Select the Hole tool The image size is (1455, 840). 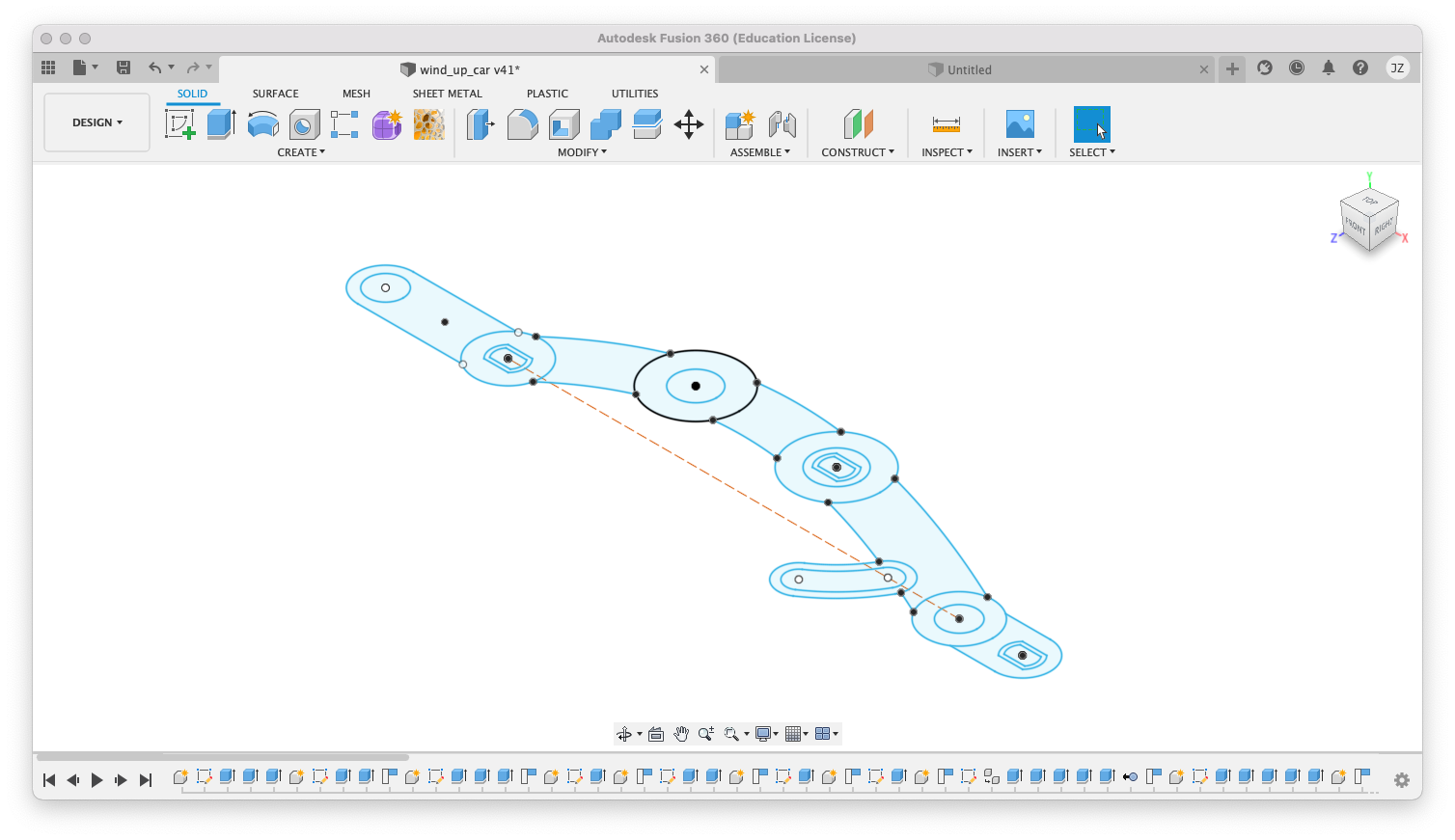point(305,124)
